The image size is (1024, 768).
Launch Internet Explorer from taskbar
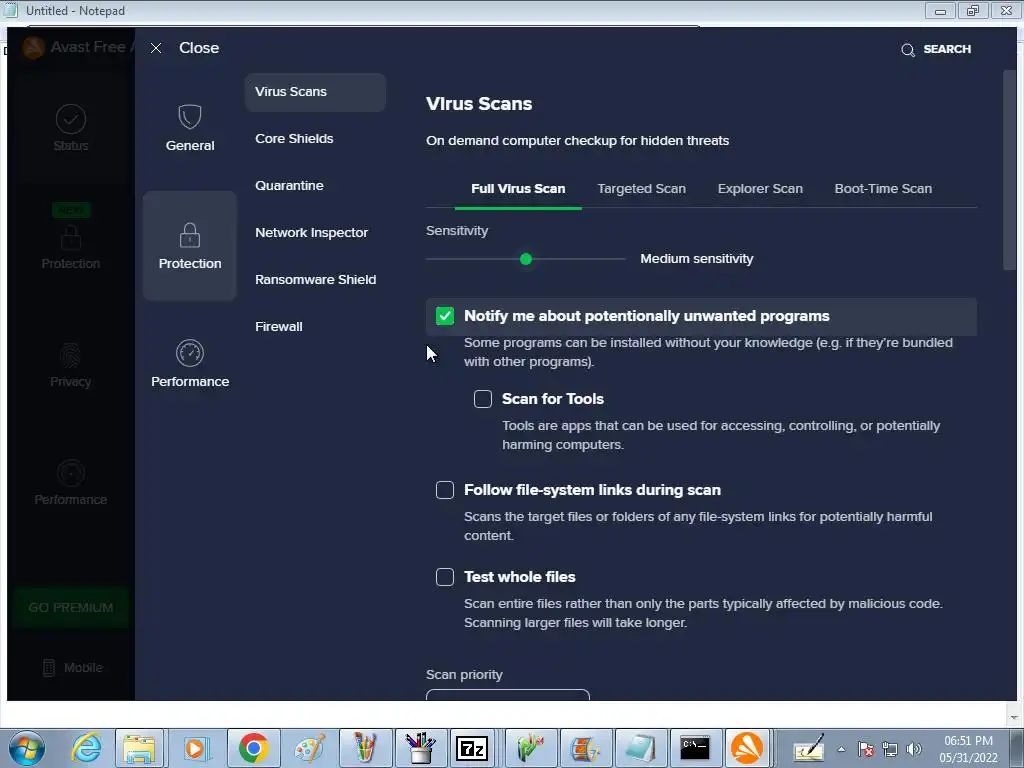(x=86, y=748)
